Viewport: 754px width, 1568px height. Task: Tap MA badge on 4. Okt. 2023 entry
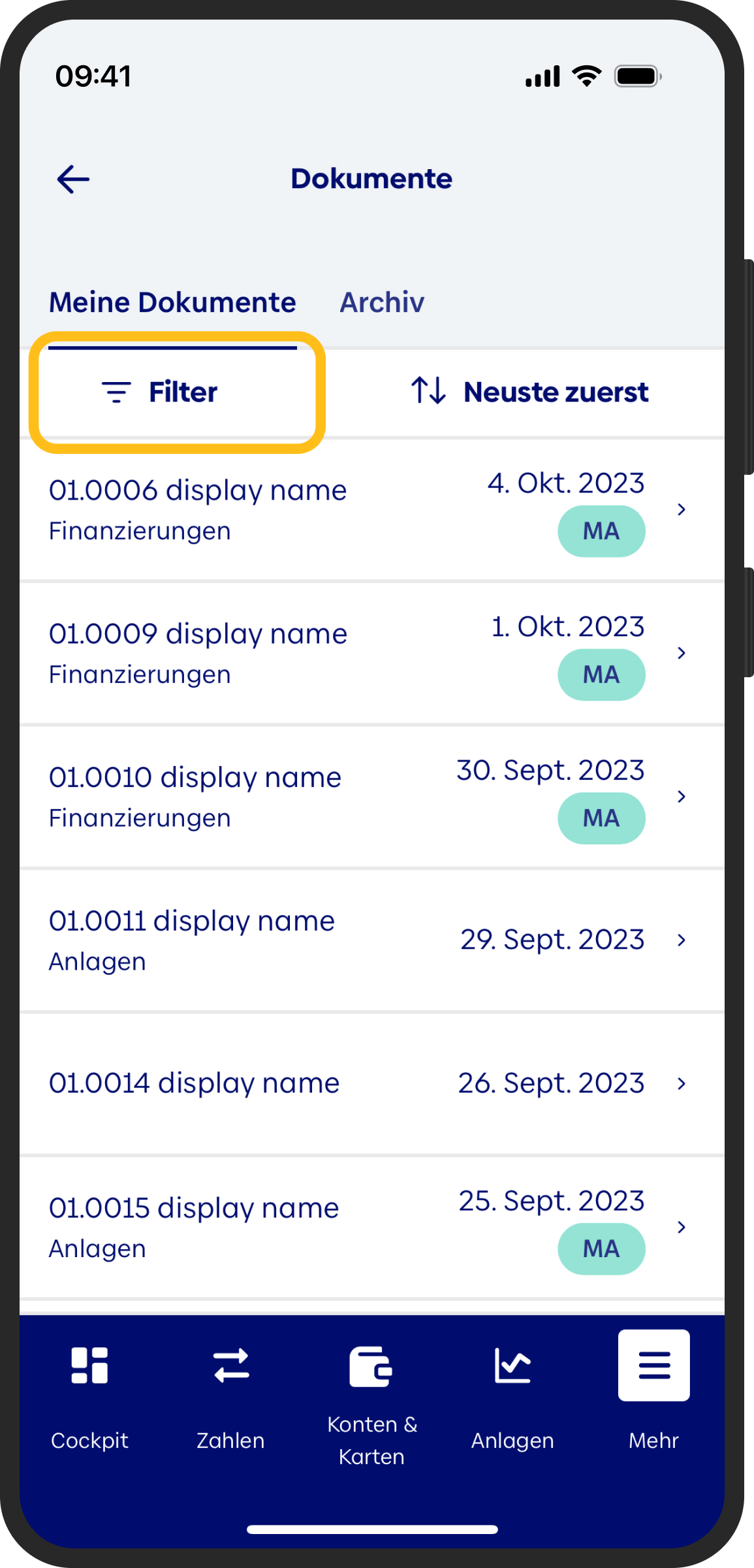tap(601, 531)
